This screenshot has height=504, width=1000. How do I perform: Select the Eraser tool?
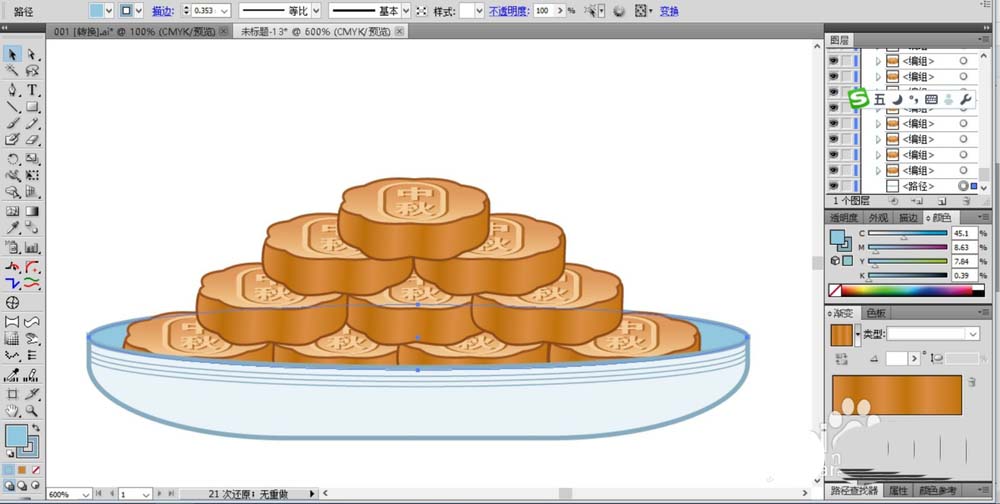pyautogui.click(x=32, y=140)
